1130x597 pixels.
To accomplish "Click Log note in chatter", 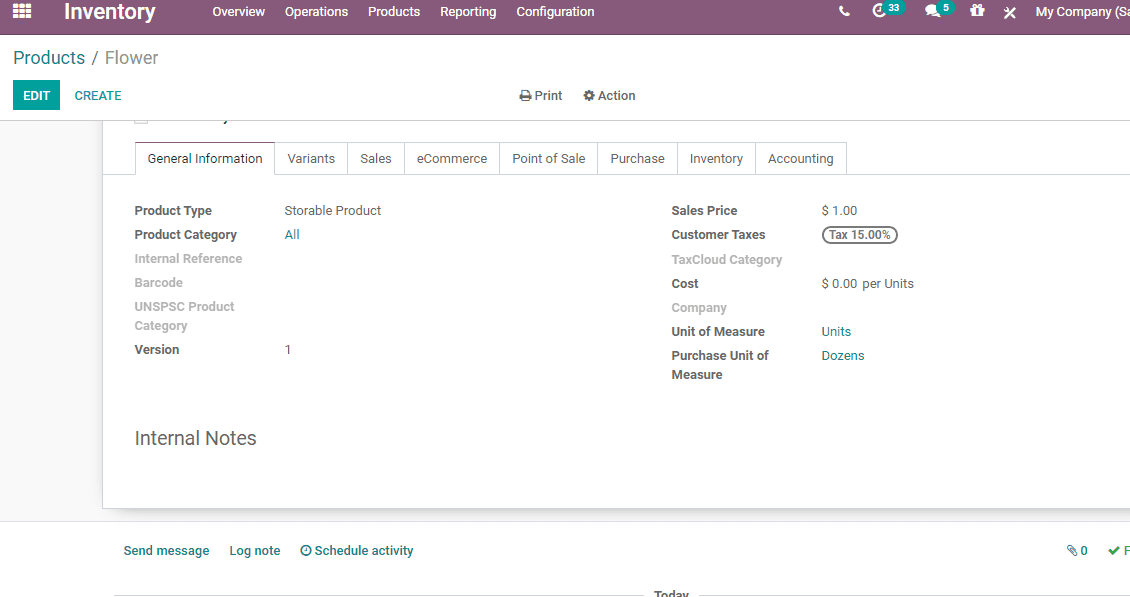I will pos(254,551).
